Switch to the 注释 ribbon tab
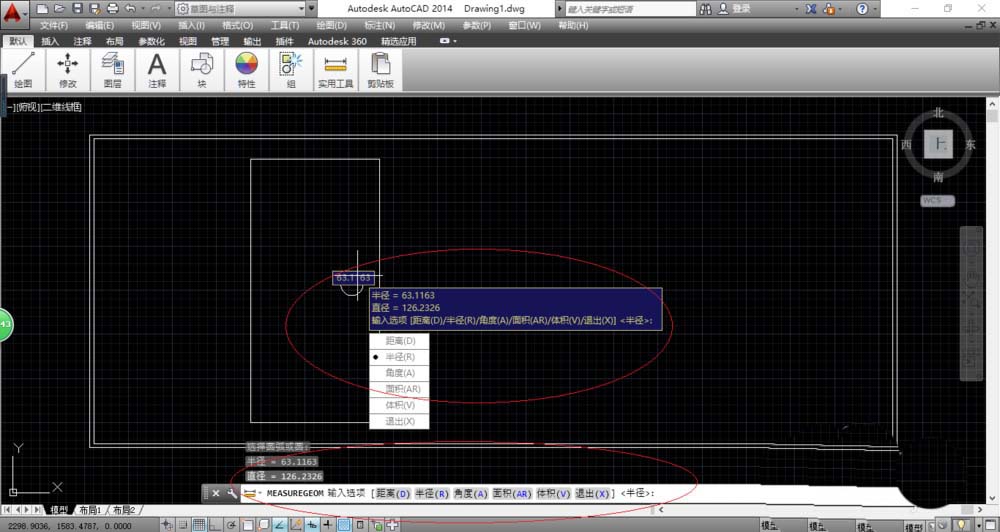The image size is (1000, 532). coord(82,41)
